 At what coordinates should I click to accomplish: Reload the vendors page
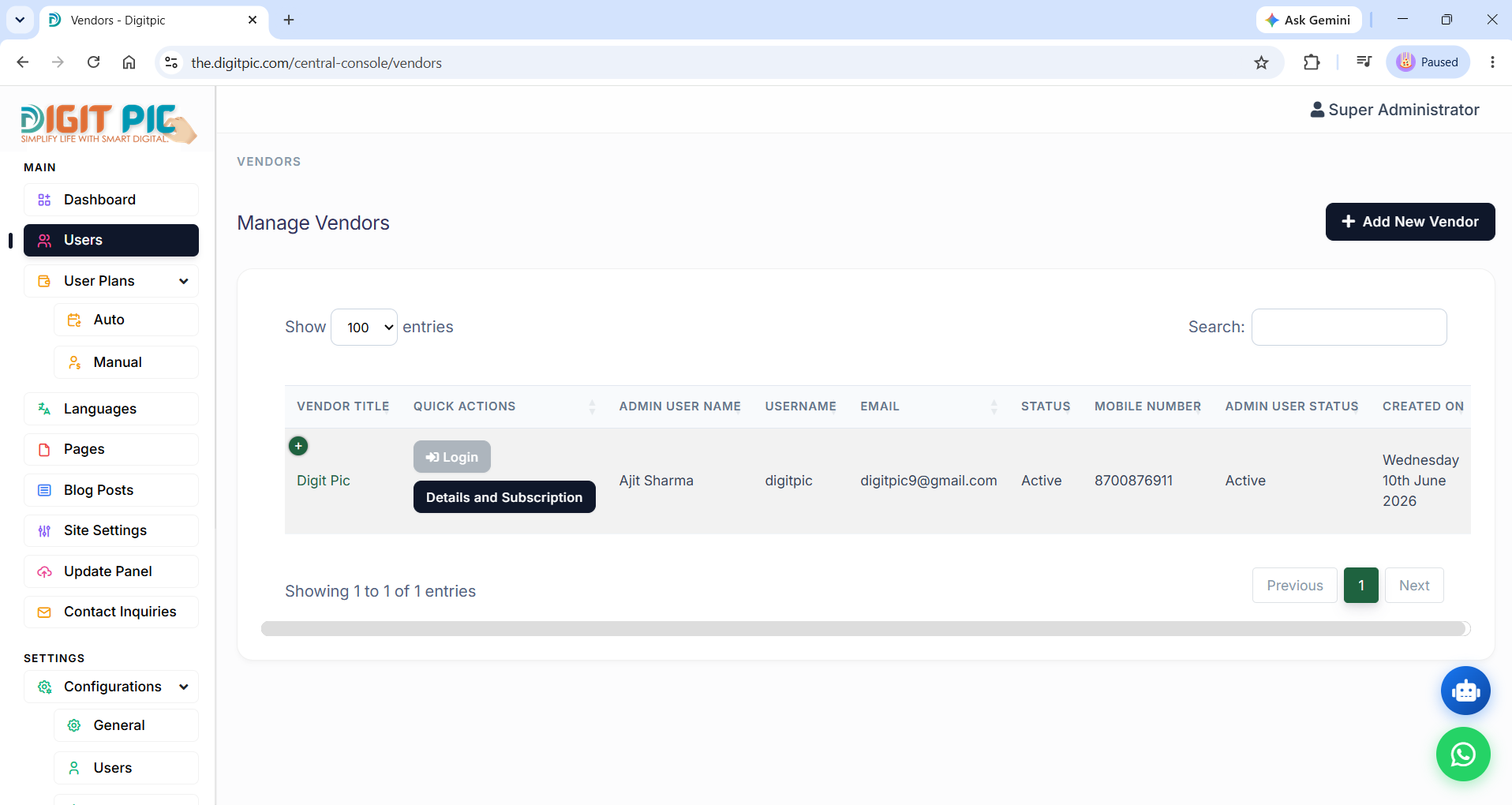click(93, 62)
